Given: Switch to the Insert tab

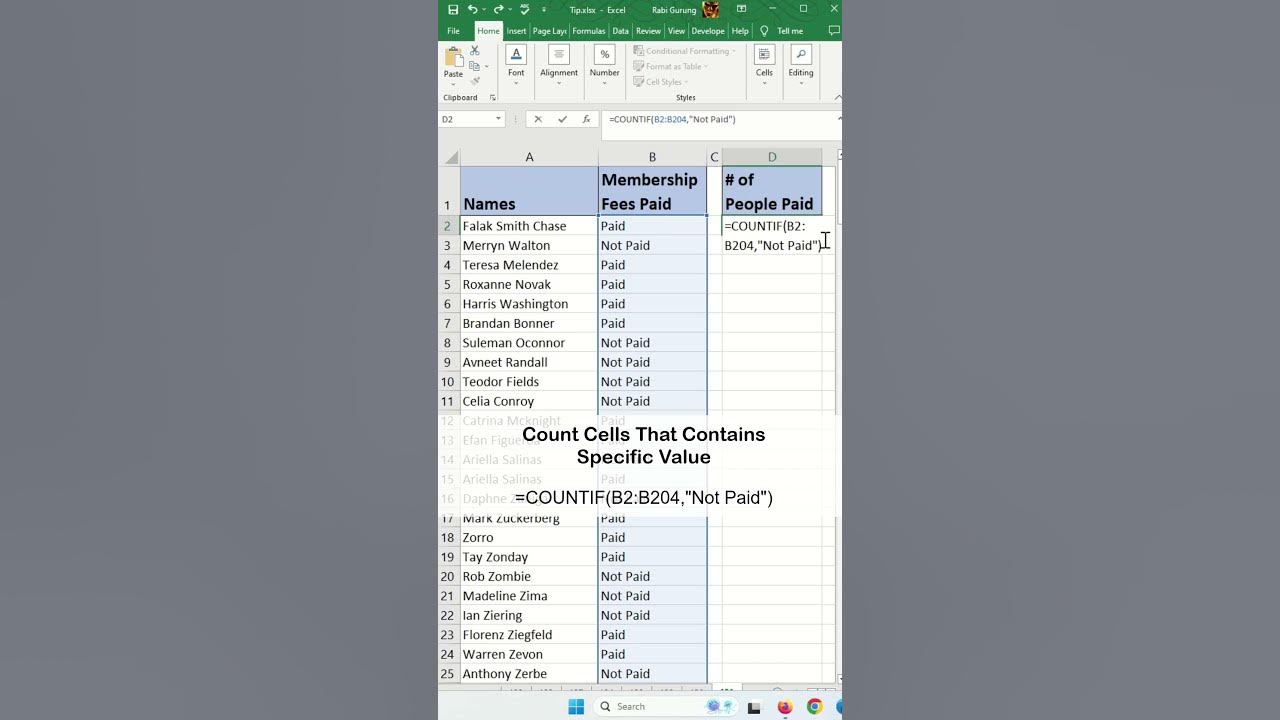Looking at the screenshot, I should click(516, 31).
